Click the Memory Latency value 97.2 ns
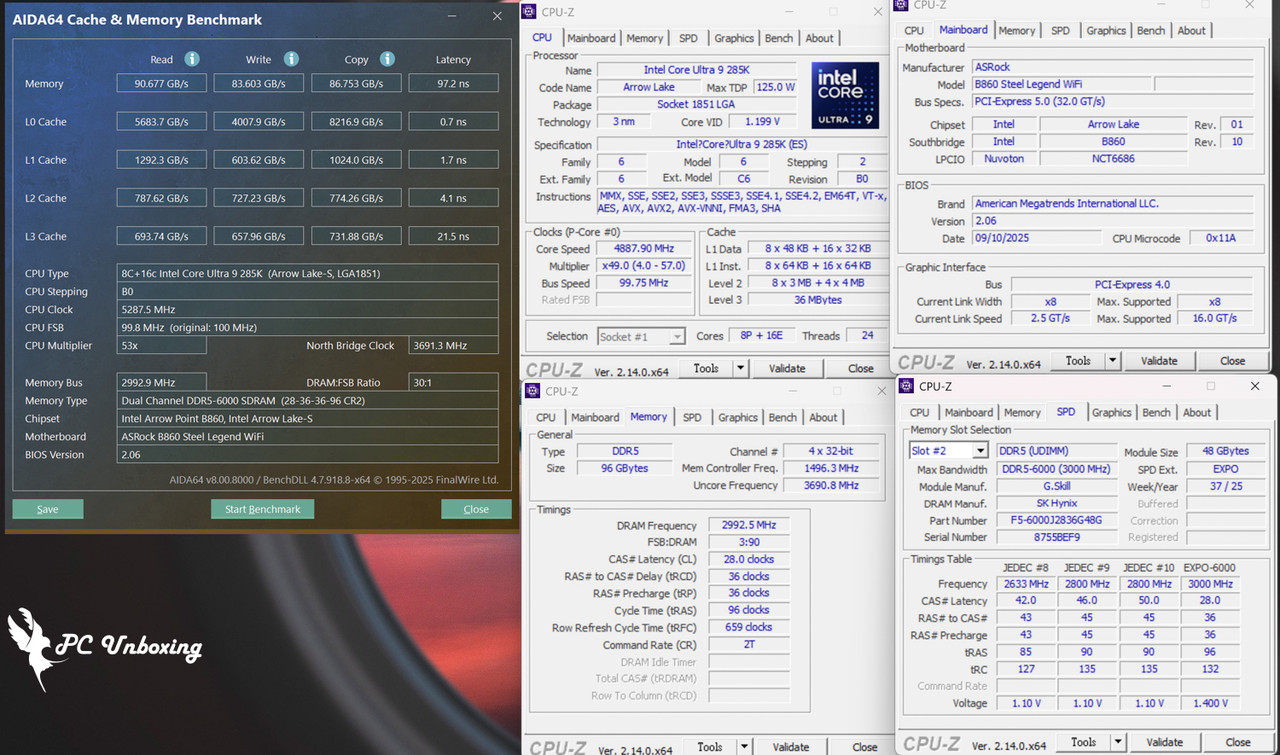The image size is (1280, 755). (x=453, y=84)
